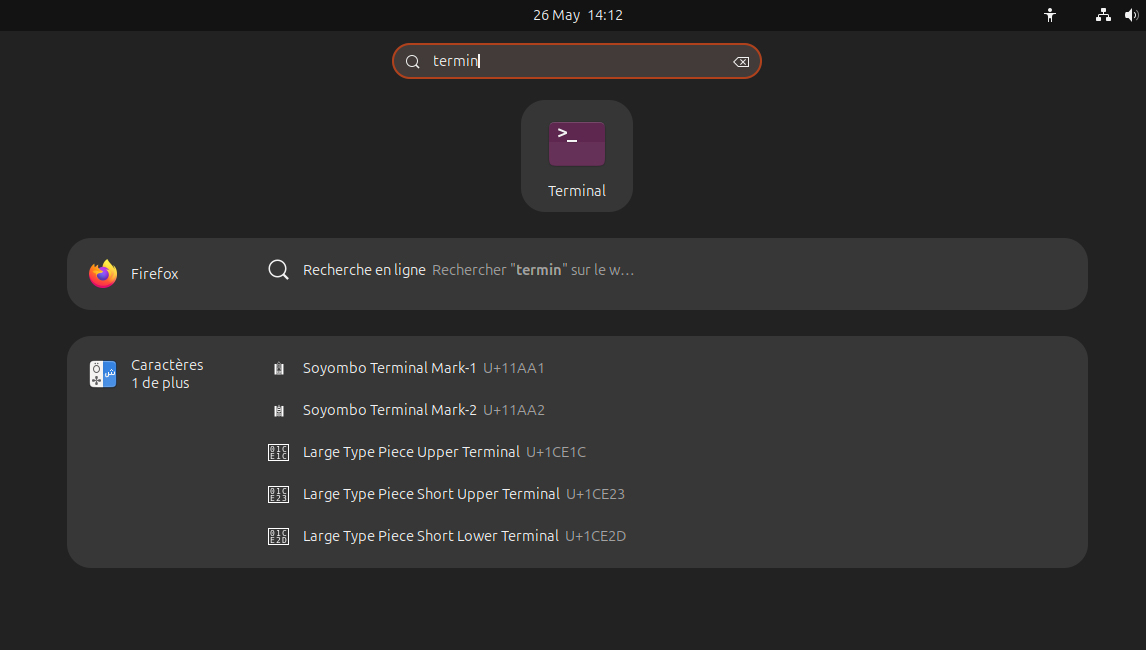
Task: Select the U+1CE2D character glyph icon
Action: 278,537
